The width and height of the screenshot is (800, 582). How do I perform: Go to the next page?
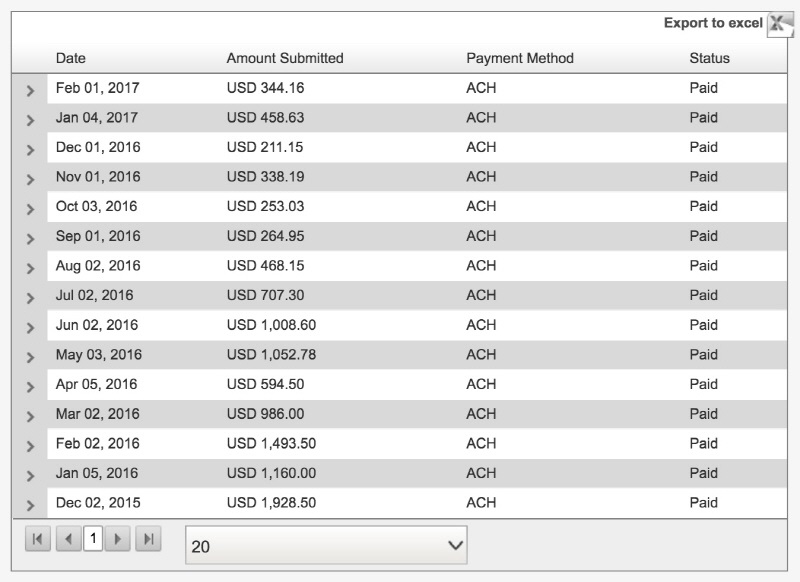click(117, 539)
